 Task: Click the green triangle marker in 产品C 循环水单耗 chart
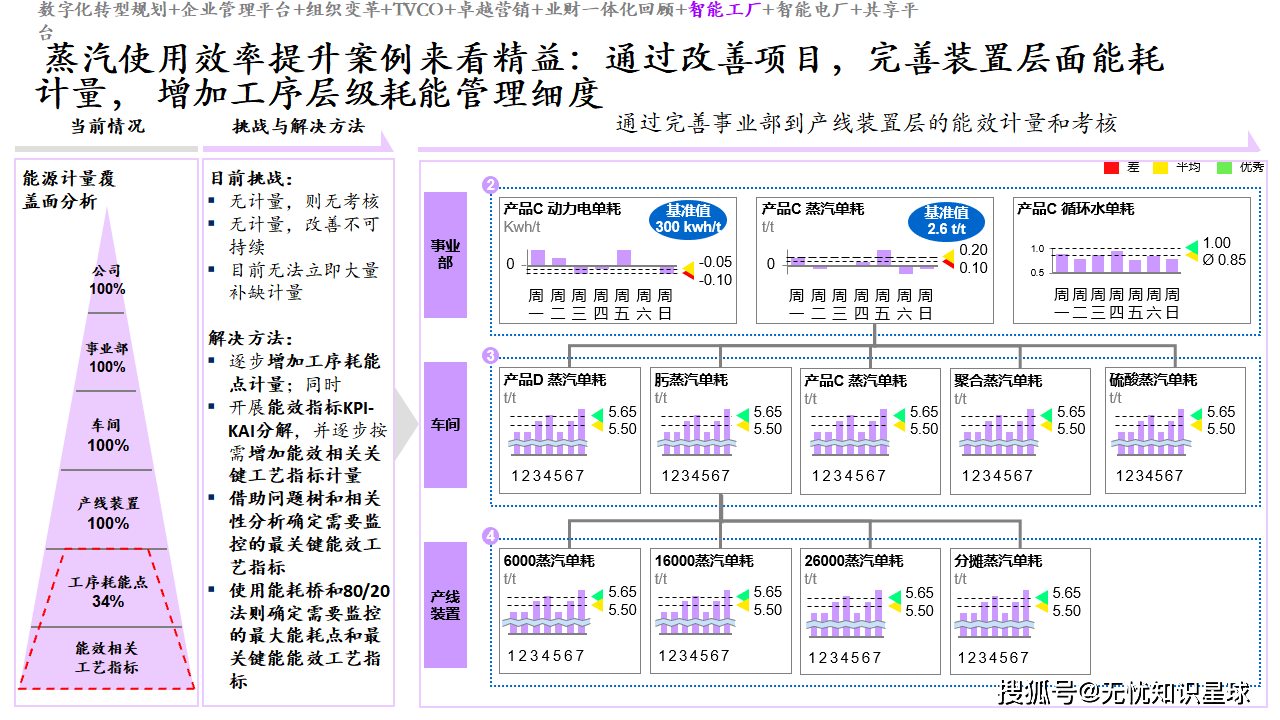(x=1191, y=247)
